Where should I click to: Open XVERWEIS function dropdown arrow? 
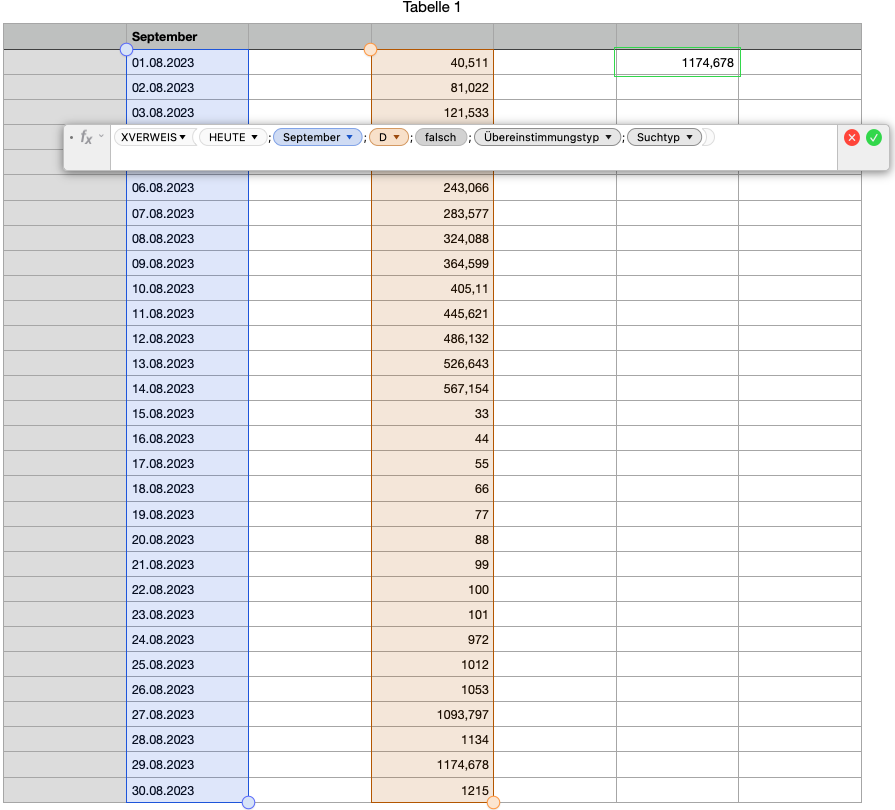point(183,137)
